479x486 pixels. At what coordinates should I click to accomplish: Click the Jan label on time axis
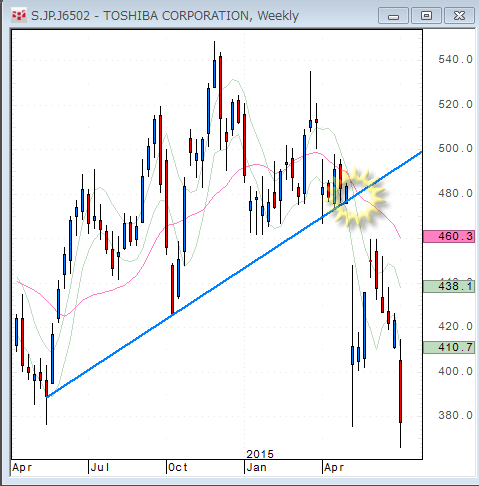(256, 467)
